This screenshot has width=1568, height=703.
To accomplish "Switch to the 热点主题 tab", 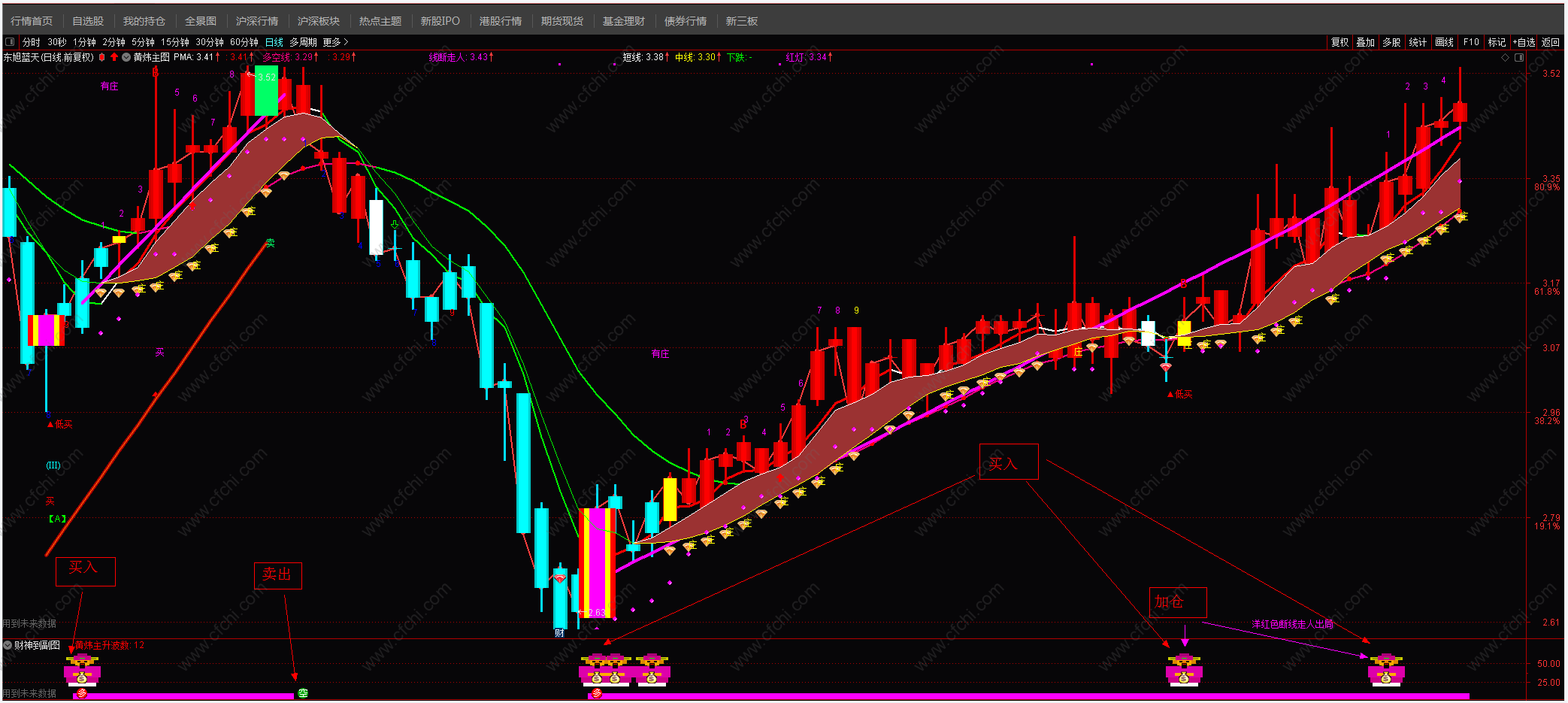I will (380, 21).
